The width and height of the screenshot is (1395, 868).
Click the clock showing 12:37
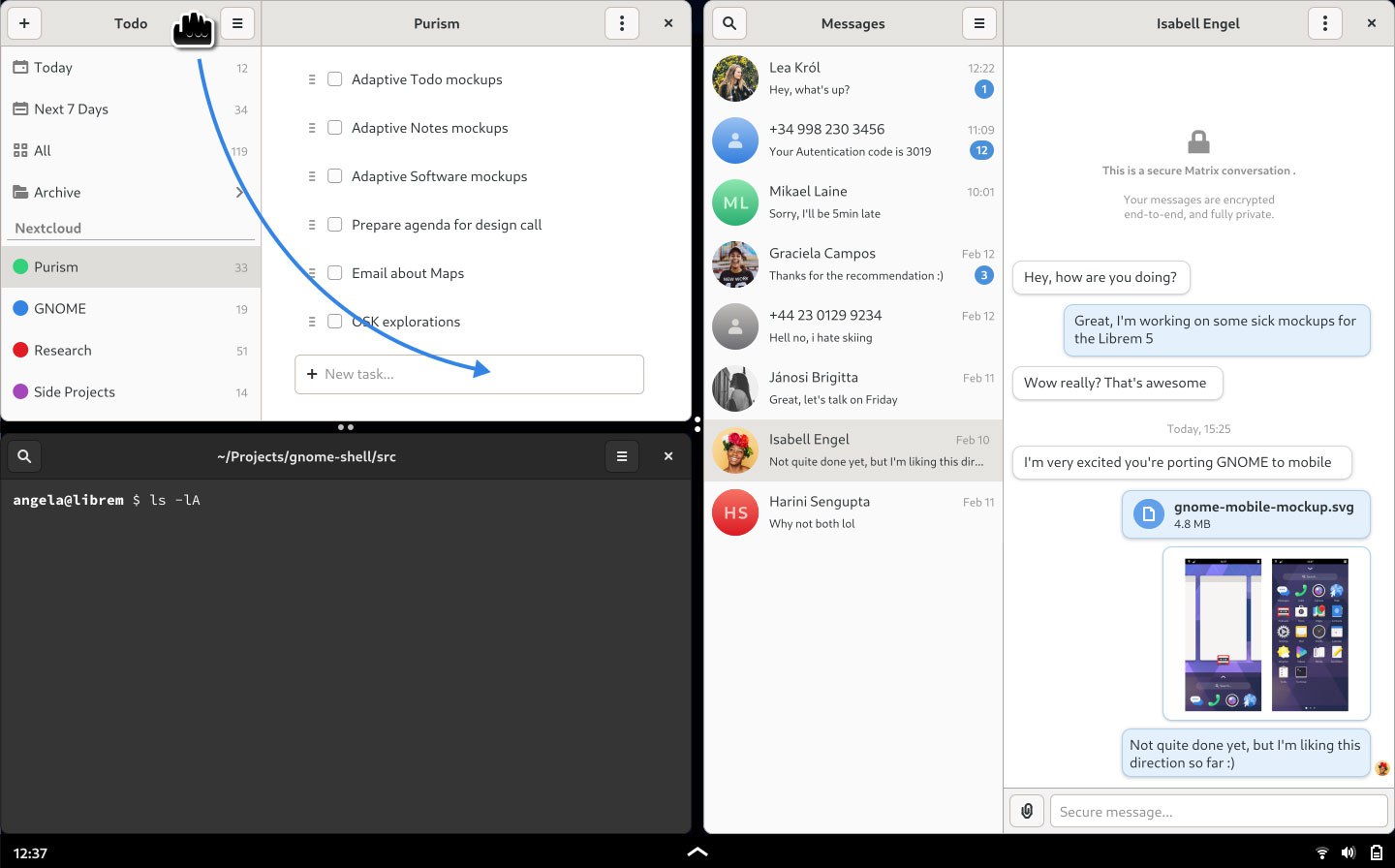click(x=31, y=853)
